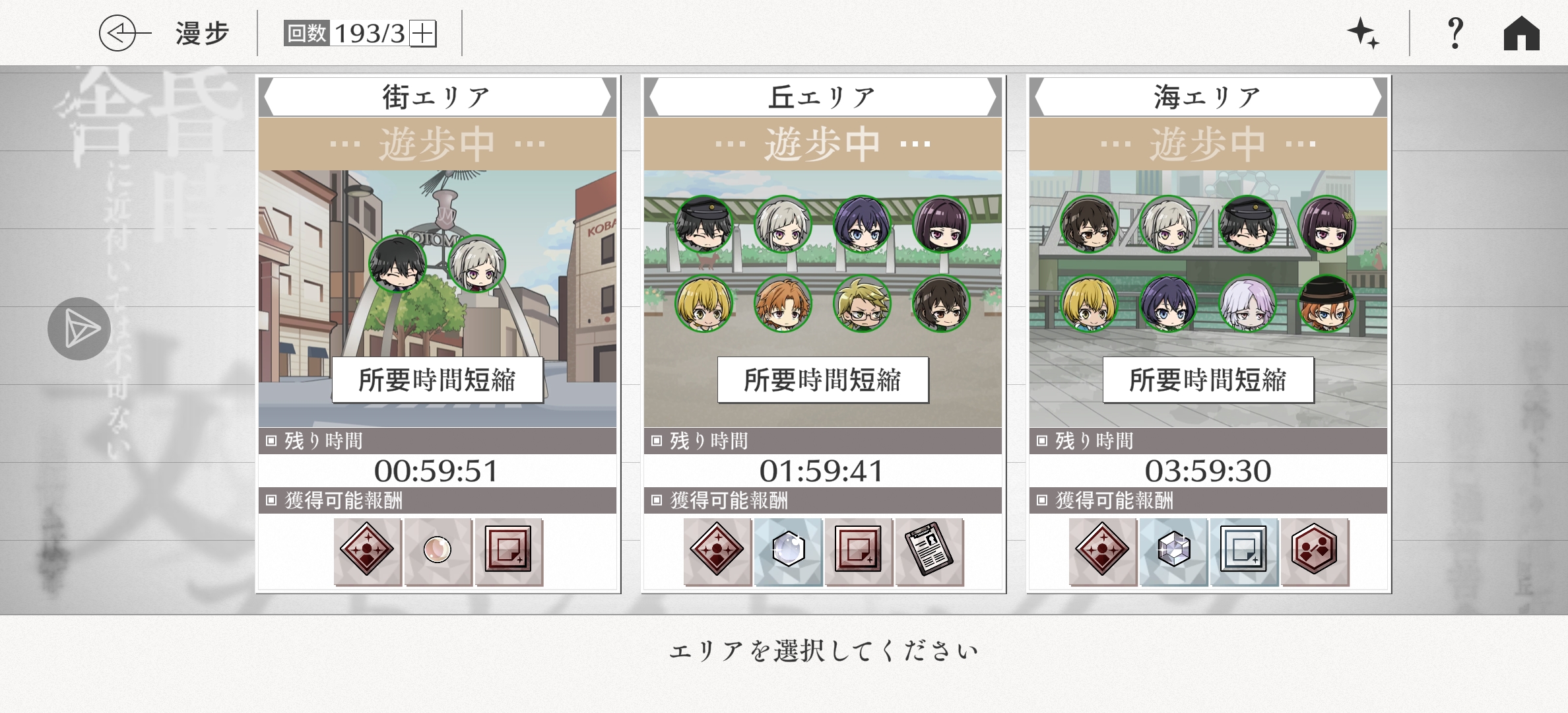Select the 丘エリア header

823,97
